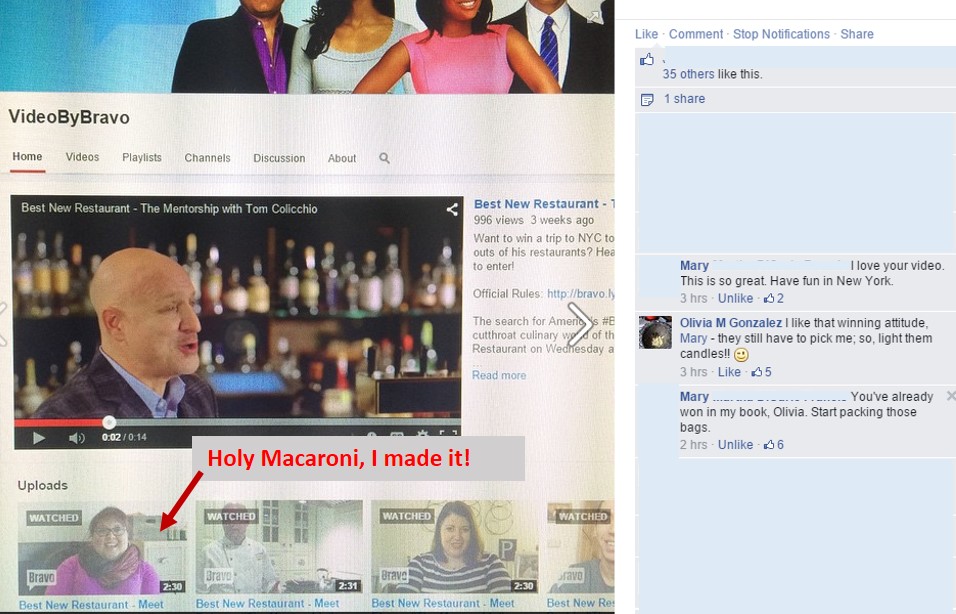Open video settings gear icon
This screenshot has height=614, width=956.
coord(421,436)
